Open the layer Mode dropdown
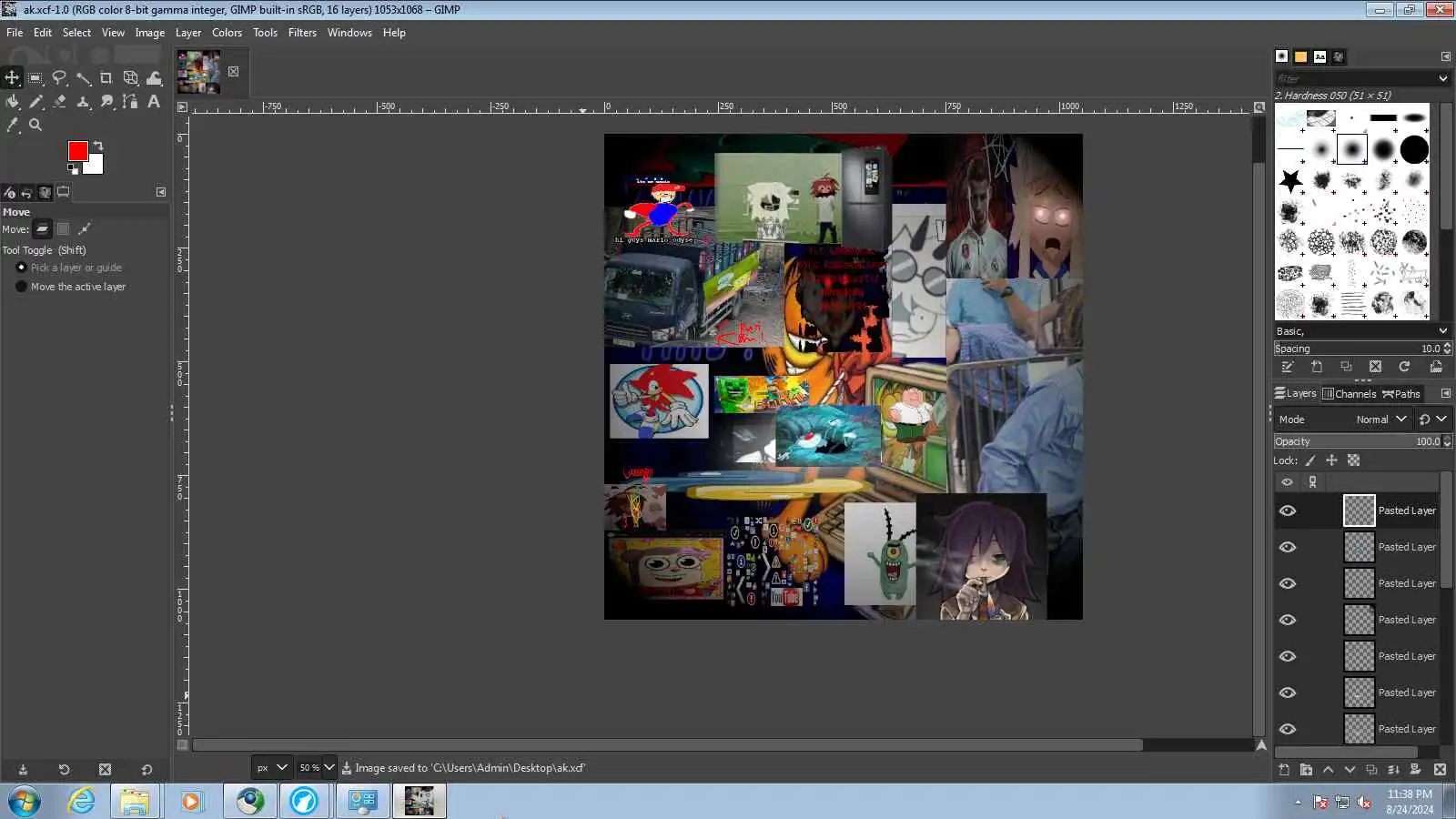Screen dimensions: 1456x819 click(1343, 420)
